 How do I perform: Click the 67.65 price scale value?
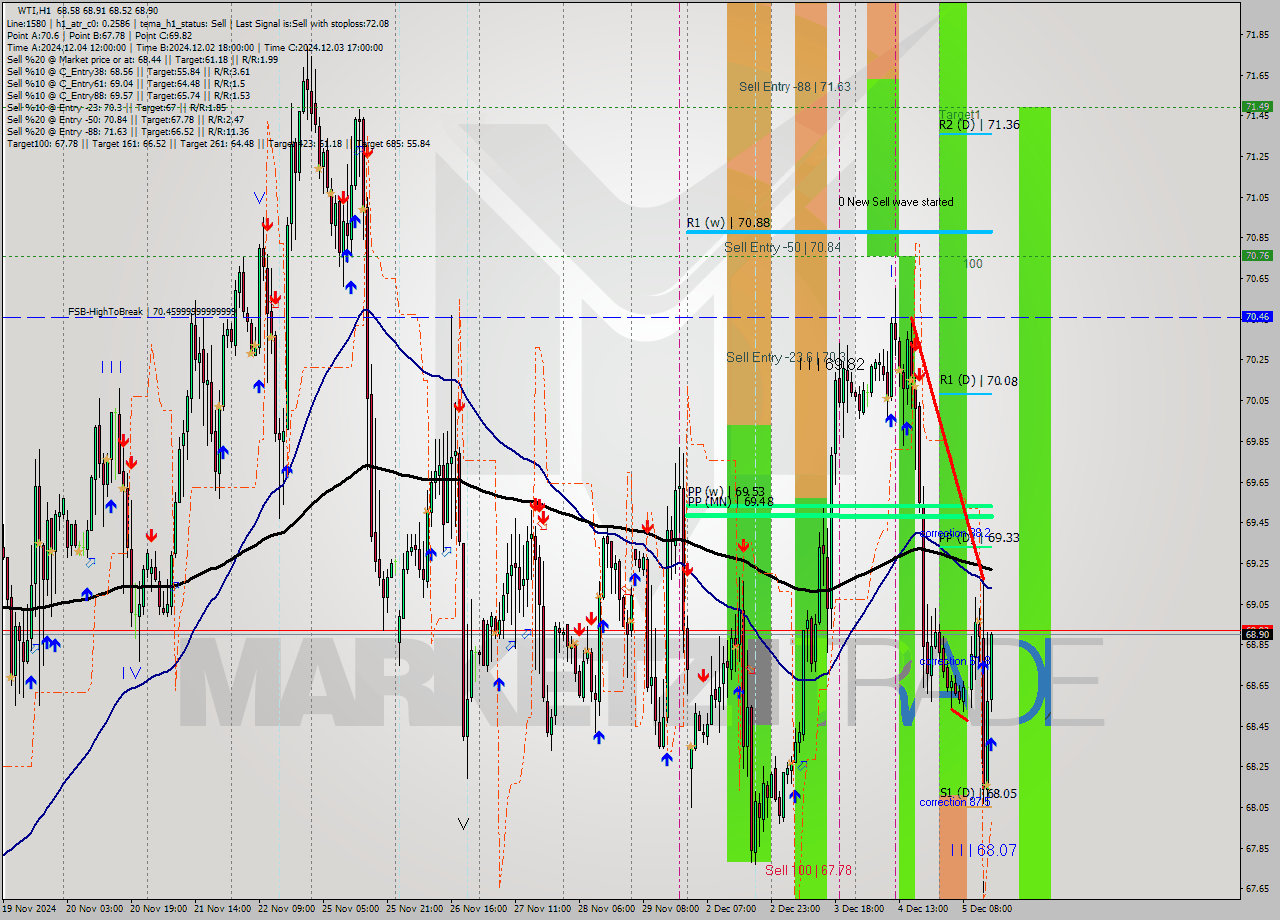tap(1258, 889)
